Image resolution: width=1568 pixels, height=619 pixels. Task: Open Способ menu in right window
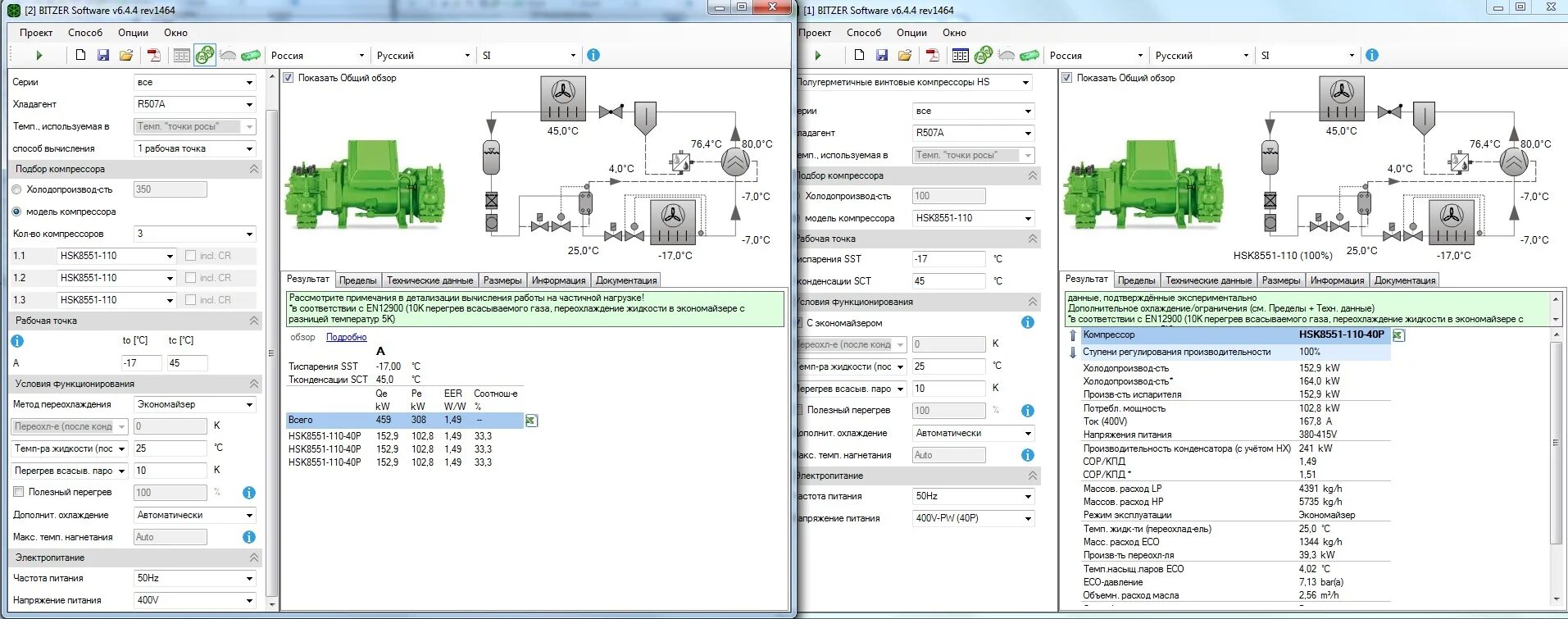point(864,33)
